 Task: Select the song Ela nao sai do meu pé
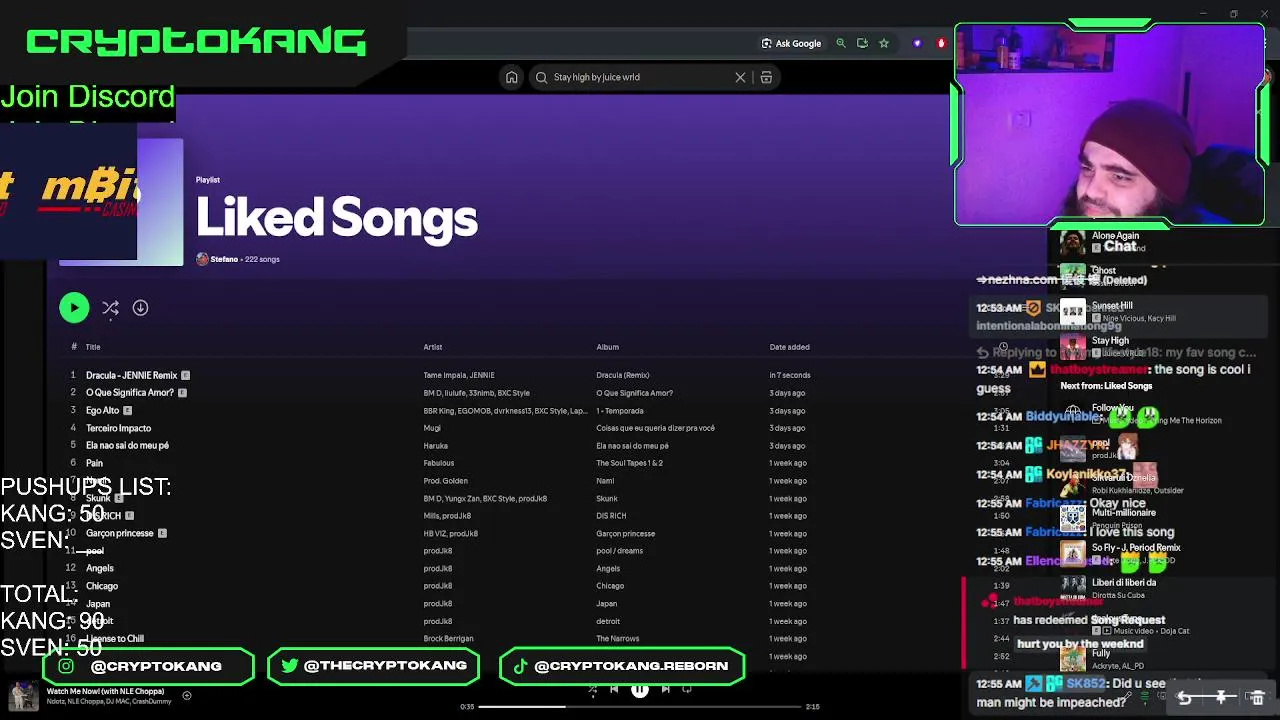(x=127, y=445)
